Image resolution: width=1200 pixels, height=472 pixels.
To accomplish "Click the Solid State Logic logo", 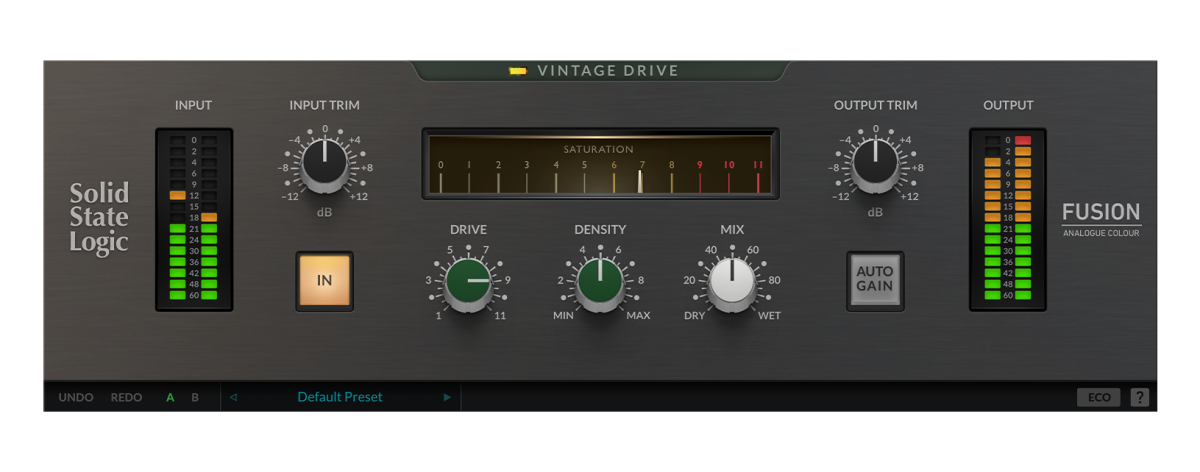I will [98, 218].
